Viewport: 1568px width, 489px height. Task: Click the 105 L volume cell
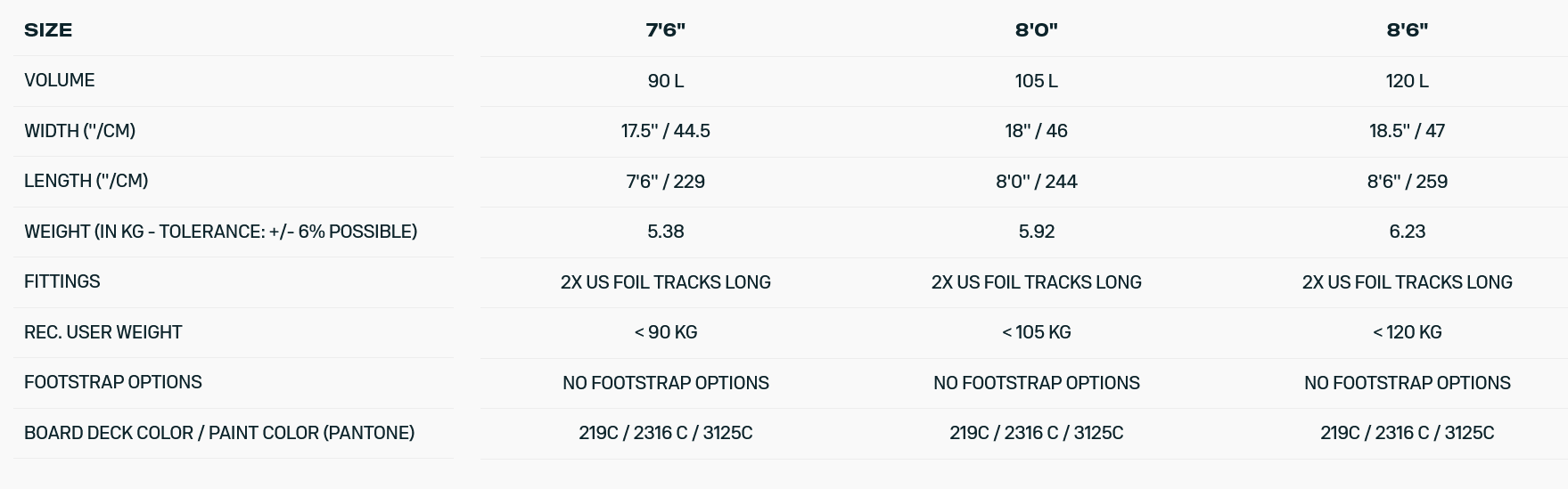(x=1036, y=81)
